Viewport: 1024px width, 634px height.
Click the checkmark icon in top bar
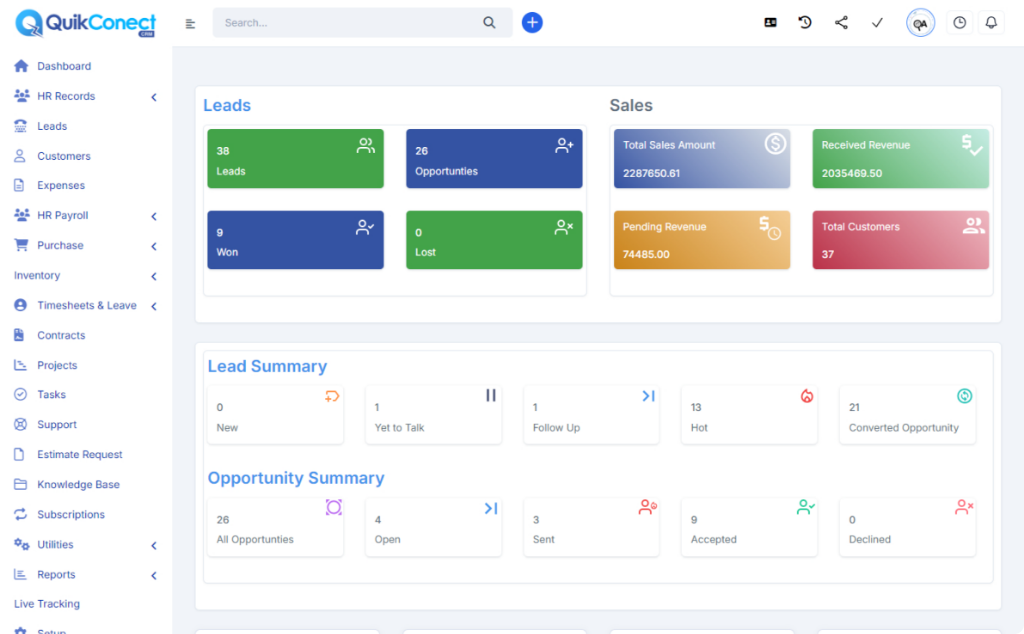877,23
